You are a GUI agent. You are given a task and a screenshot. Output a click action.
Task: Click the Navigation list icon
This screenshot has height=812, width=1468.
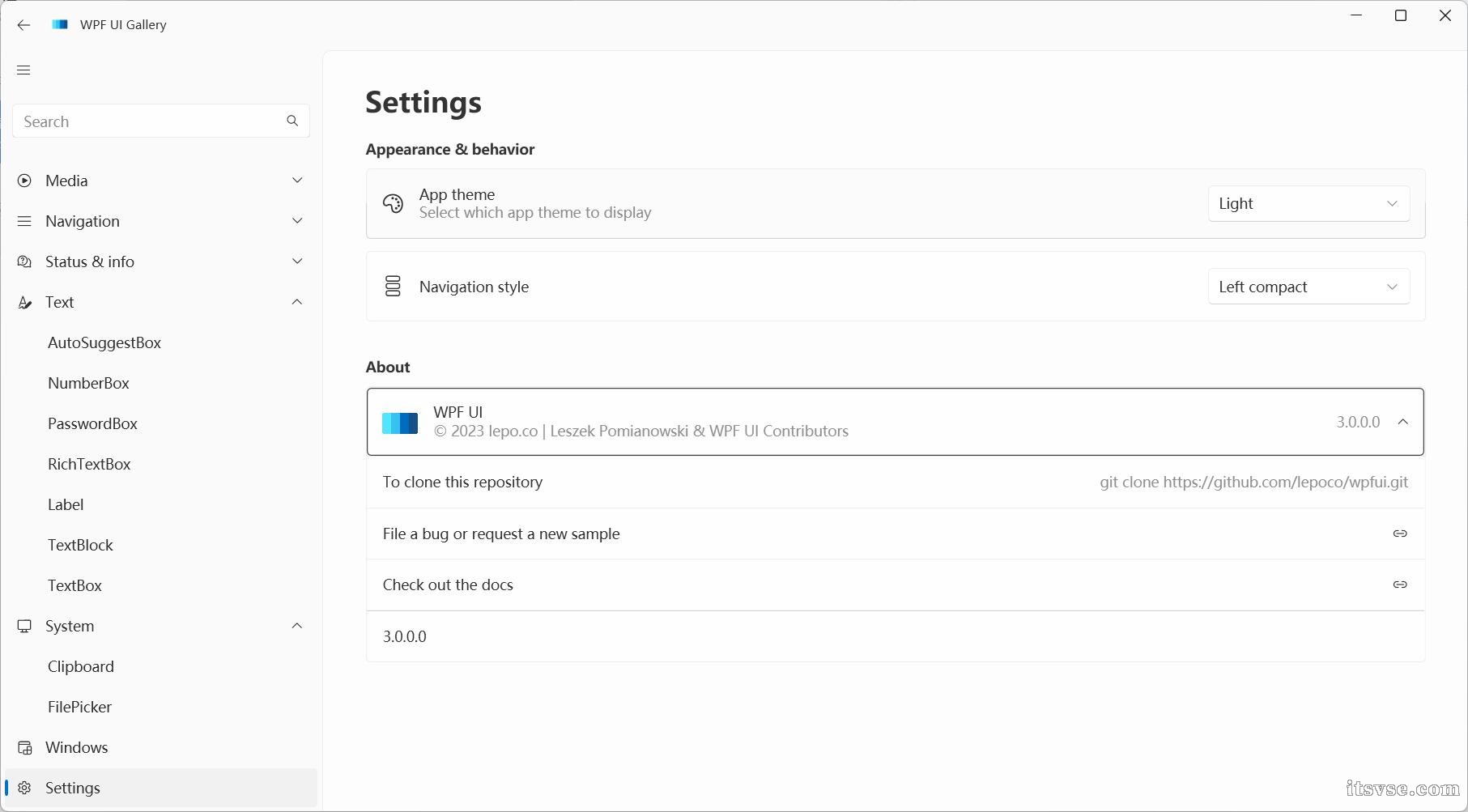click(x=24, y=221)
